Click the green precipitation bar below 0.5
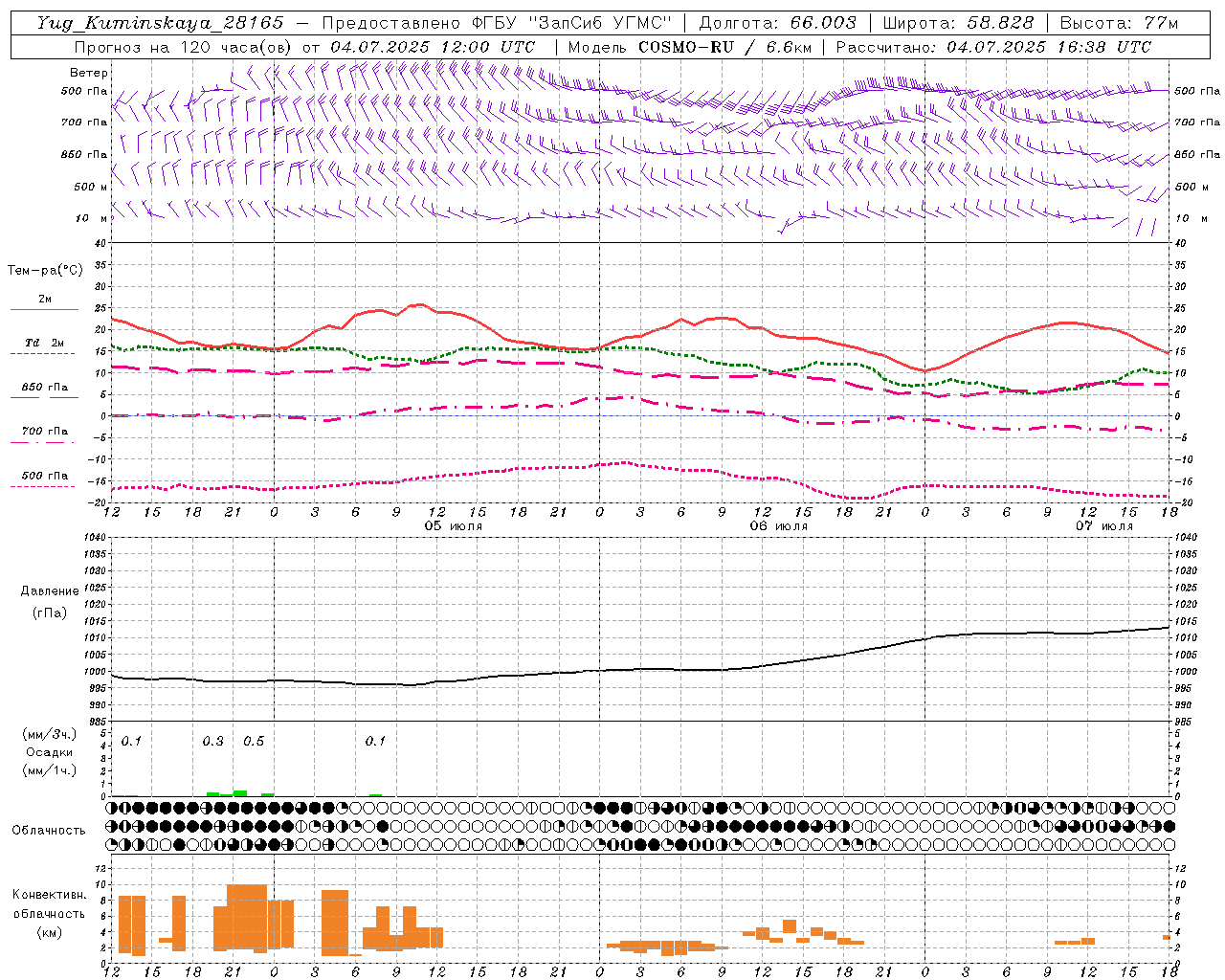 (x=240, y=792)
